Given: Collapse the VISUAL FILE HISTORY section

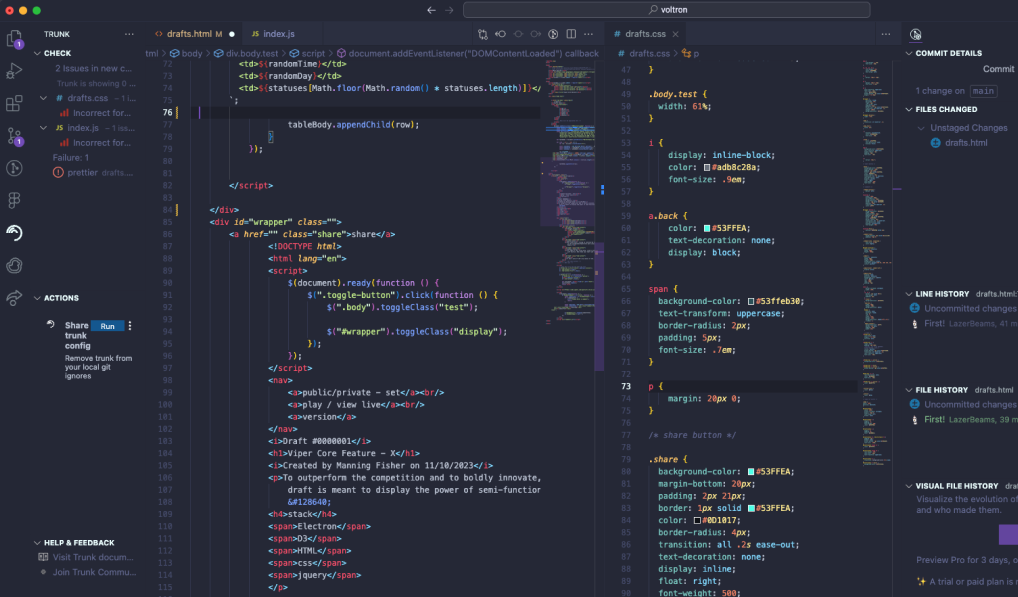Looking at the screenshot, I should [909, 486].
